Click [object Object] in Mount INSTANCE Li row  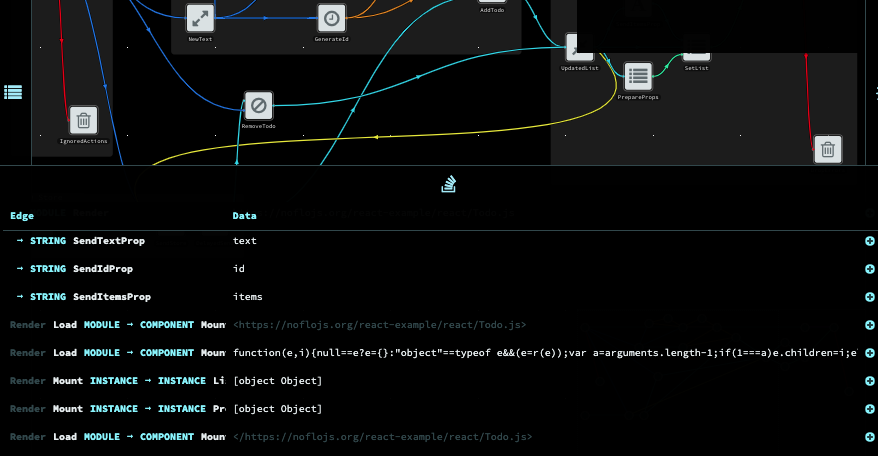pos(278,381)
